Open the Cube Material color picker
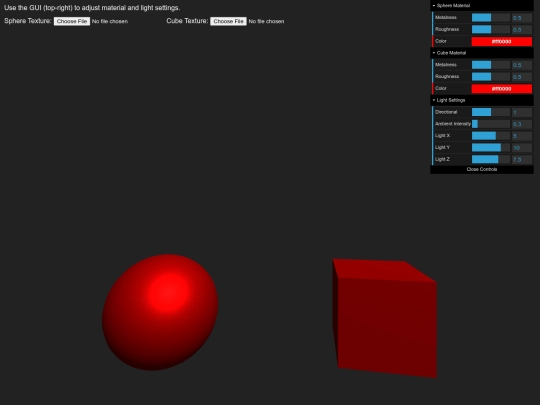The width and height of the screenshot is (540, 405). 501,89
